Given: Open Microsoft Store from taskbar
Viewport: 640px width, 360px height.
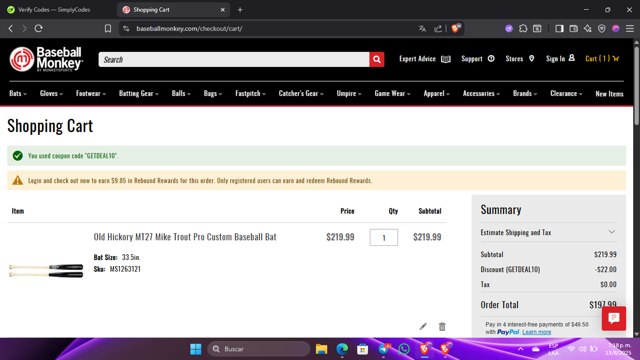Looking at the screenshot, I should point(362,349).
